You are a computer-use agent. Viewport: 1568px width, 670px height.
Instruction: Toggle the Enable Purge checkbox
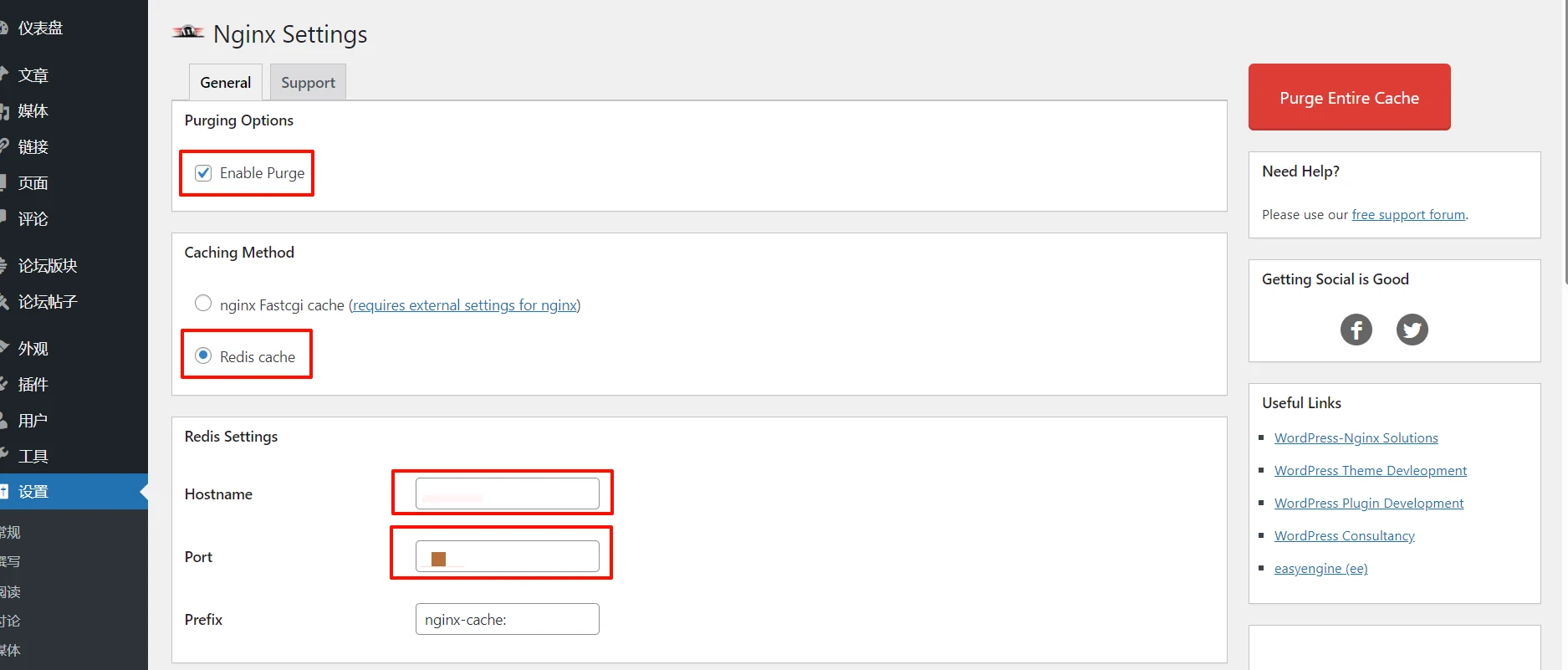(203, 173)
